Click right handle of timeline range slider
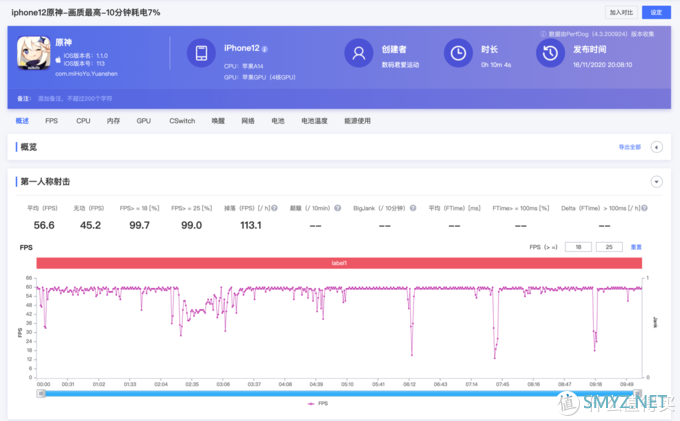 coord(638,394)
